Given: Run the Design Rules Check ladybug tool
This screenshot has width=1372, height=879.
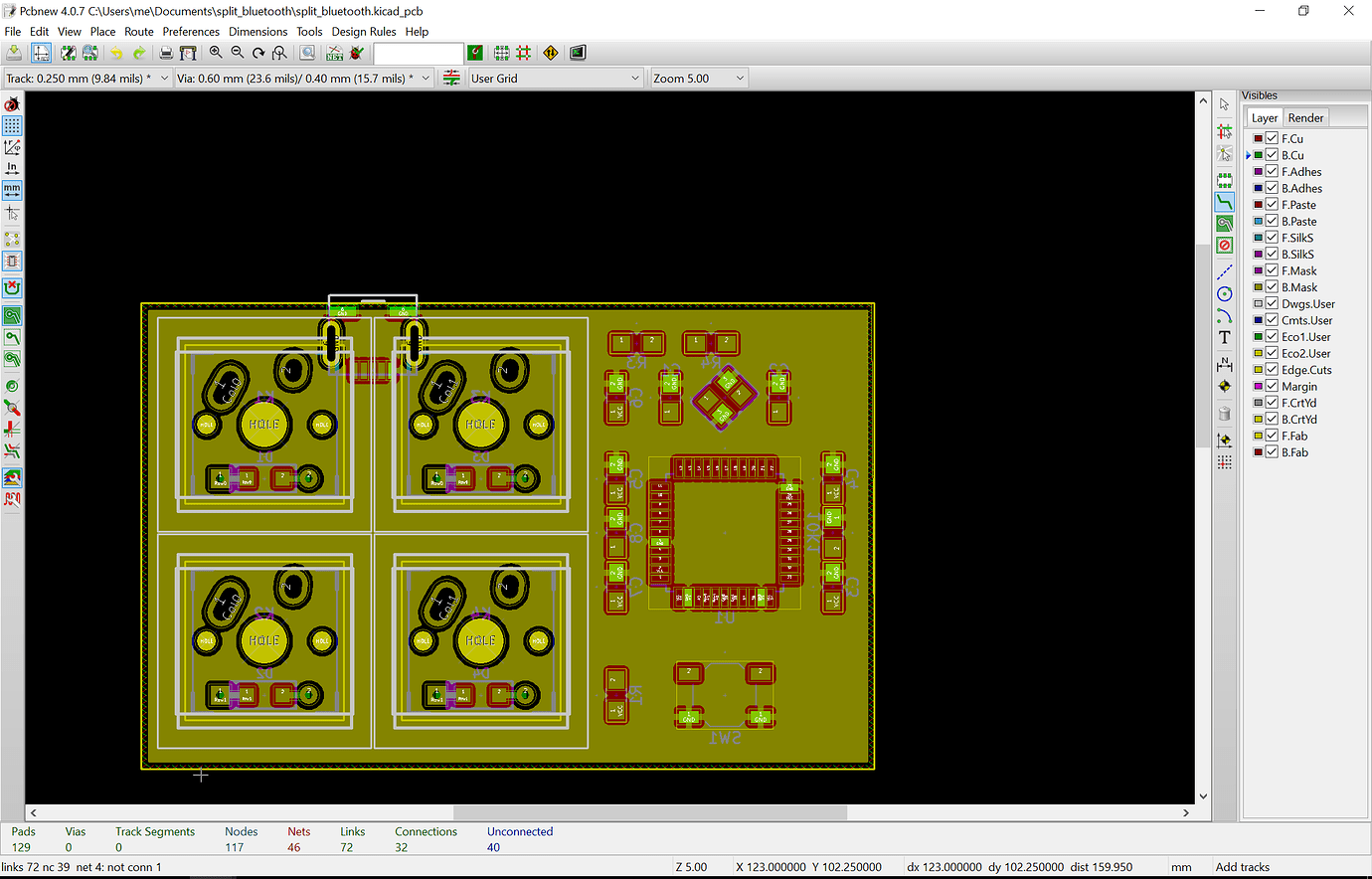Looking at the screenshot, I should pos(355,53).
